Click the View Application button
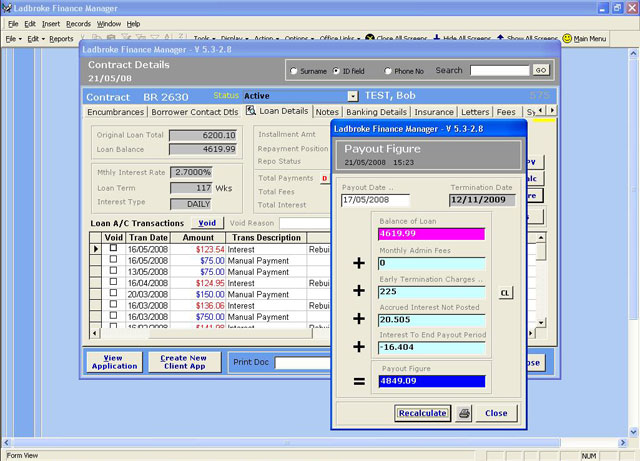 [x=114, y=362]
